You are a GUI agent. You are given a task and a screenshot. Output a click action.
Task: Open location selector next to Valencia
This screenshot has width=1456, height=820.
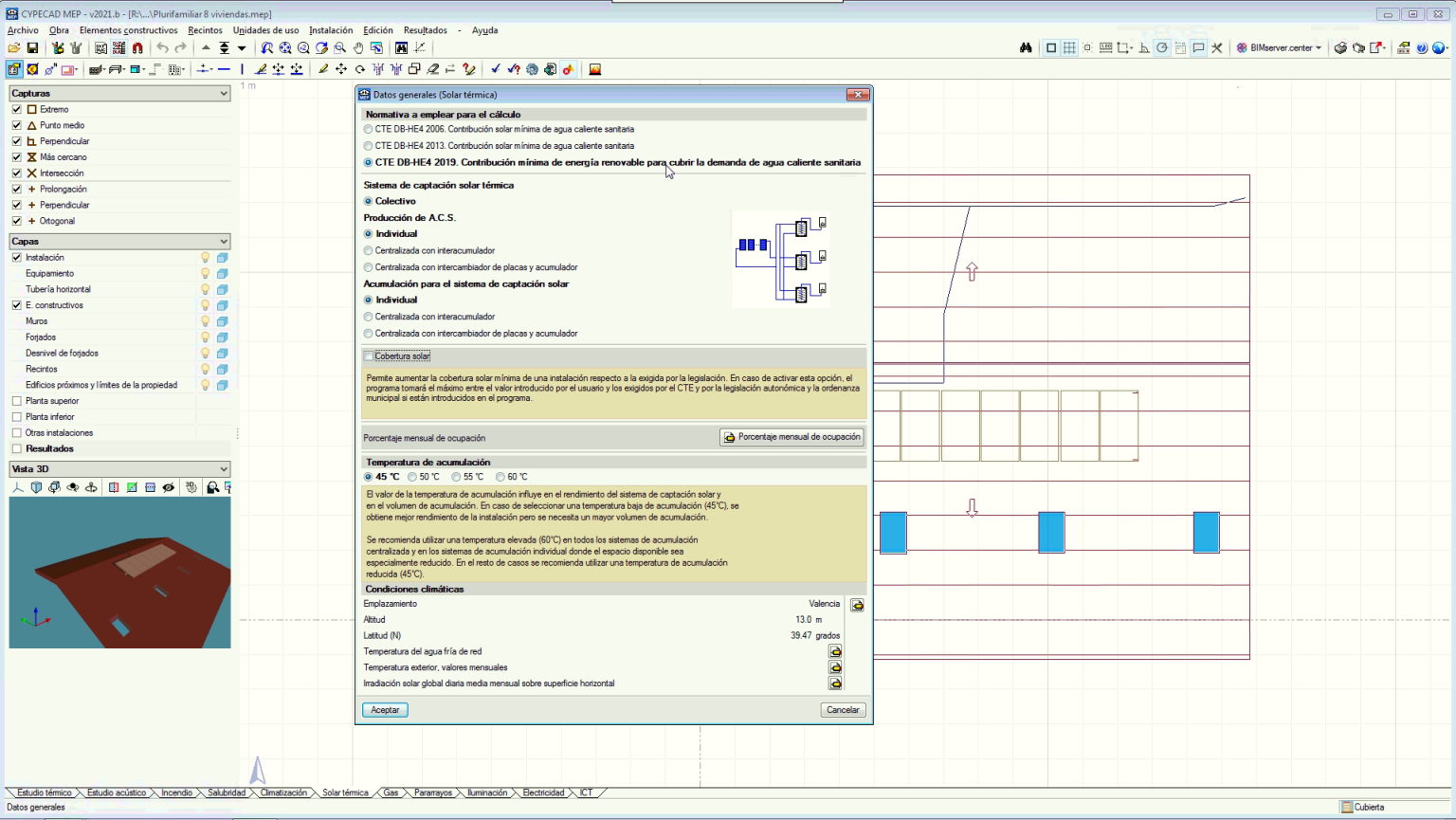pos(857,605)
